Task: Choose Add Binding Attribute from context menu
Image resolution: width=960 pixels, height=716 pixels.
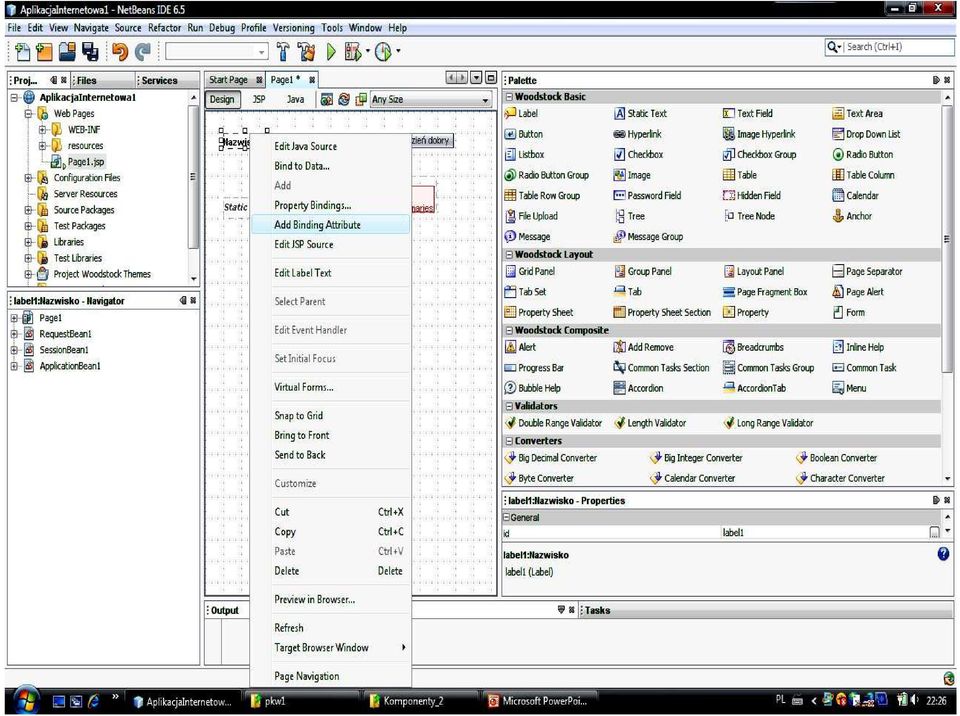Action: point(331,225)
